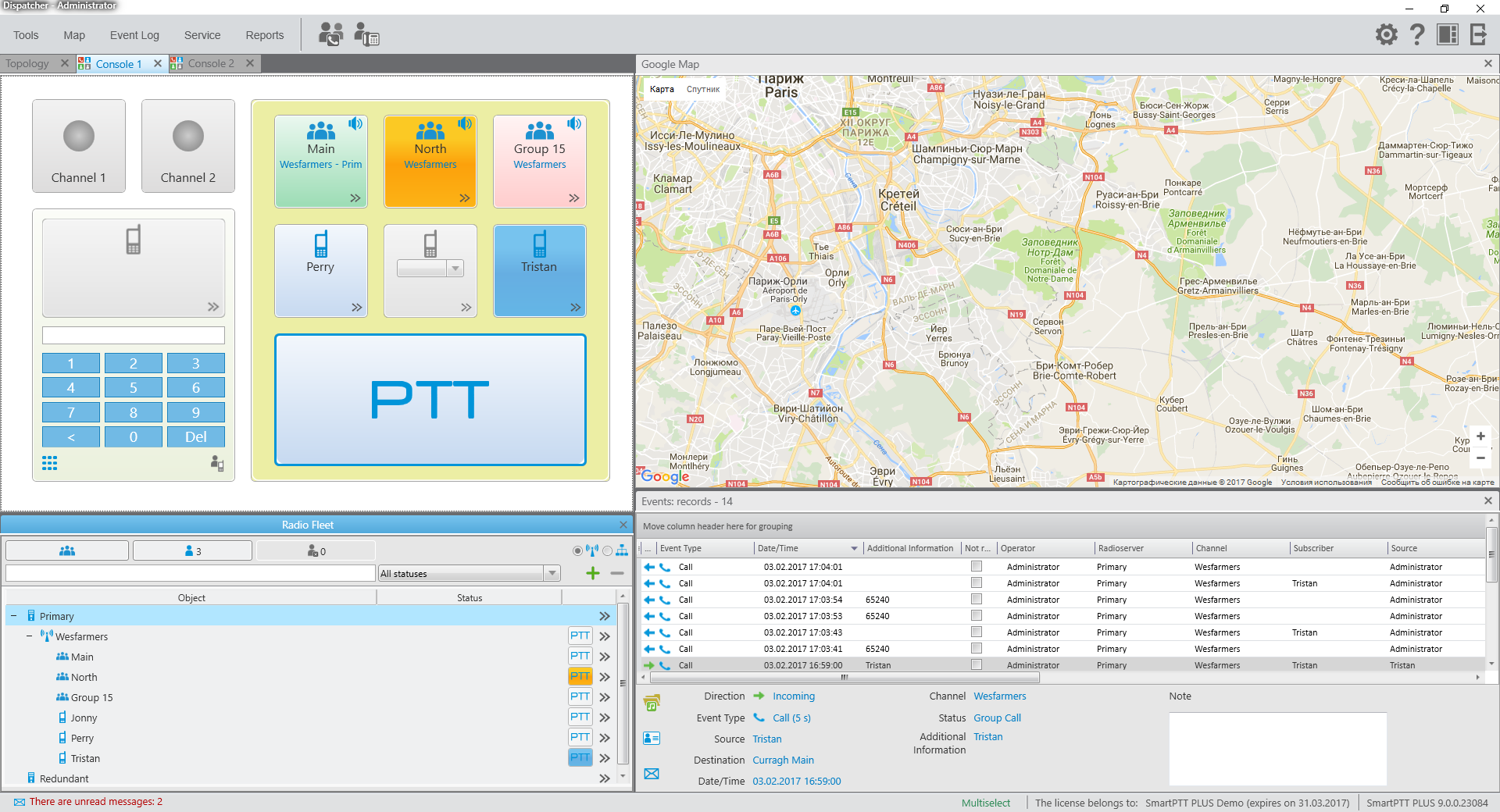Click the add plus icon in Radio Fleet

[593, 574]
